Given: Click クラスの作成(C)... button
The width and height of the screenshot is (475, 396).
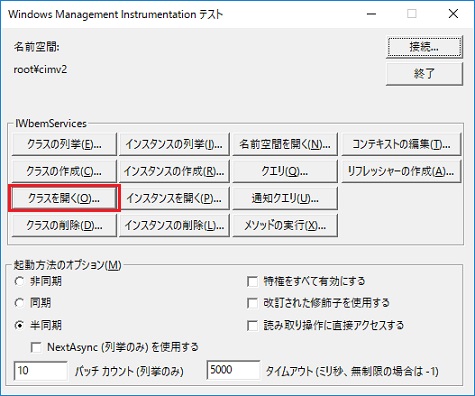Looking at the screenshot, I should pyautogui.click(x=64, y=171).
